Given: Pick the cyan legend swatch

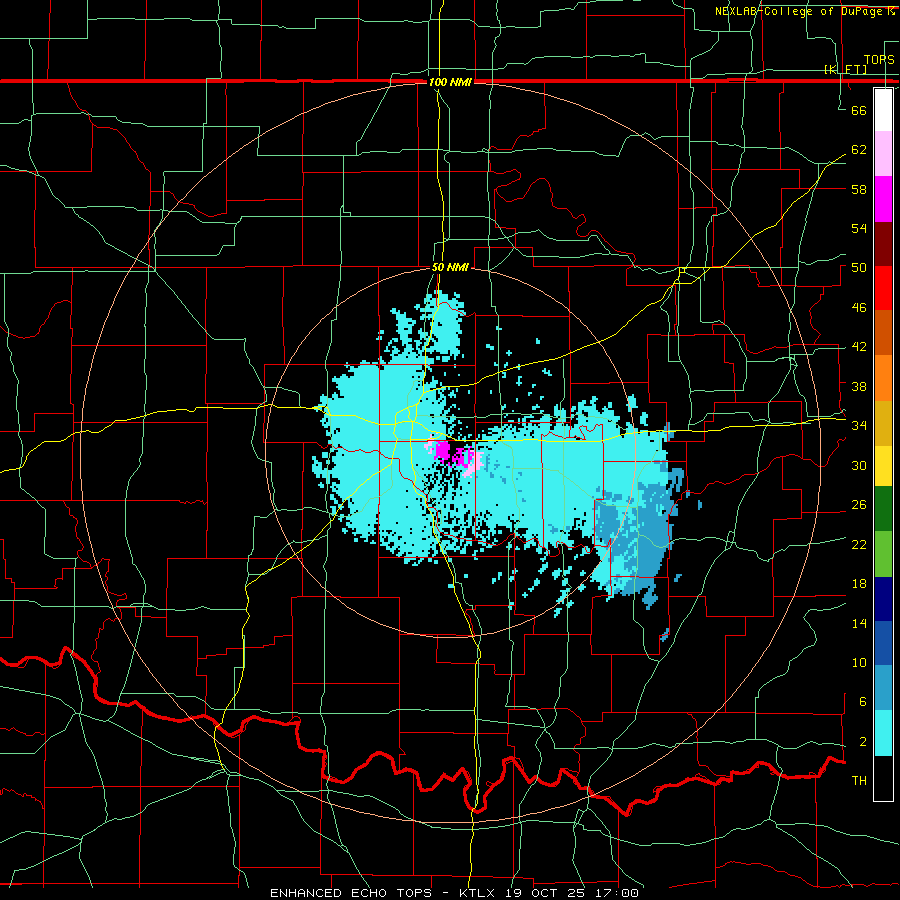Looking at the screenshot, I should tap(883, 733).
